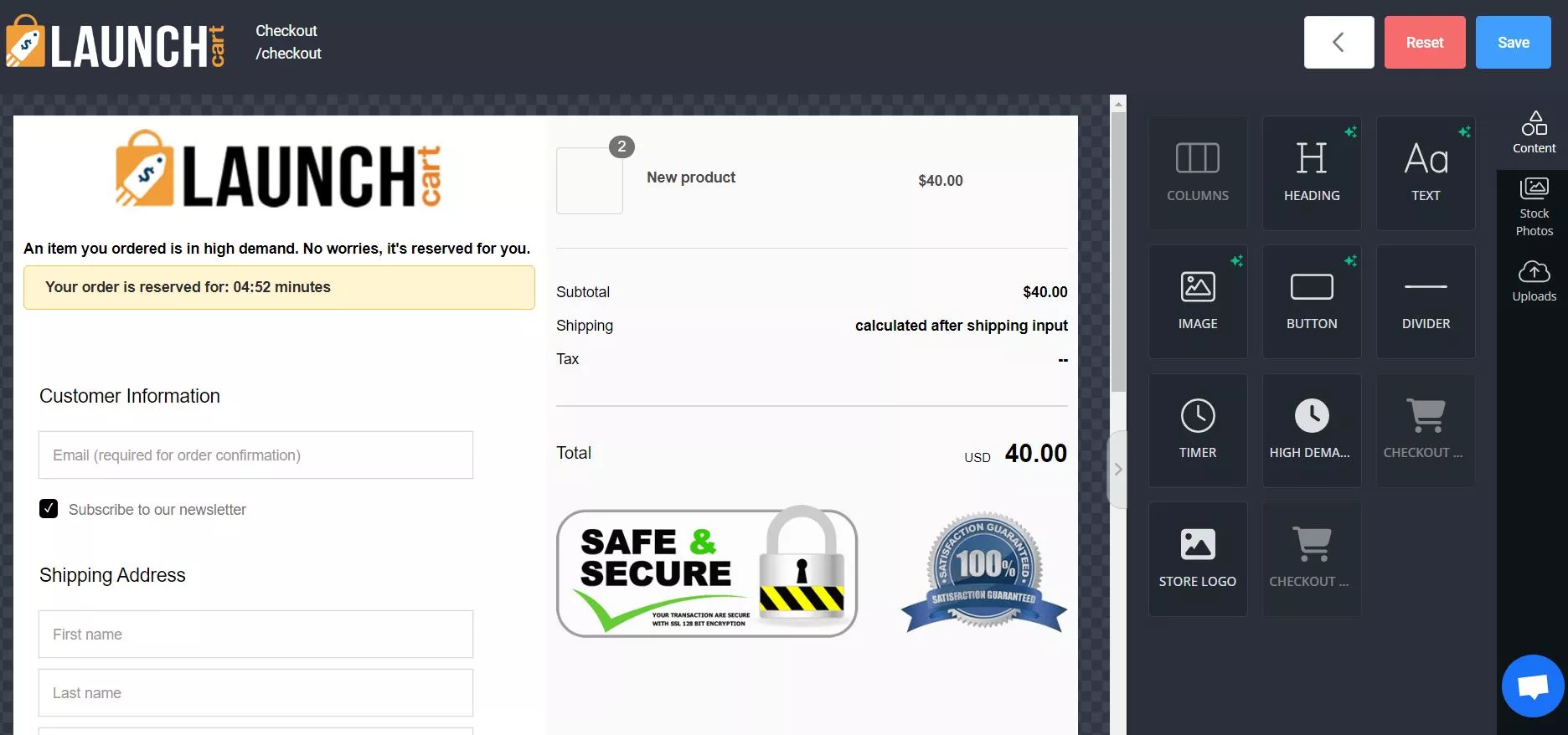Click the preview vertical scrollbar
The image size is (1568, 735).
[1118, 251]
